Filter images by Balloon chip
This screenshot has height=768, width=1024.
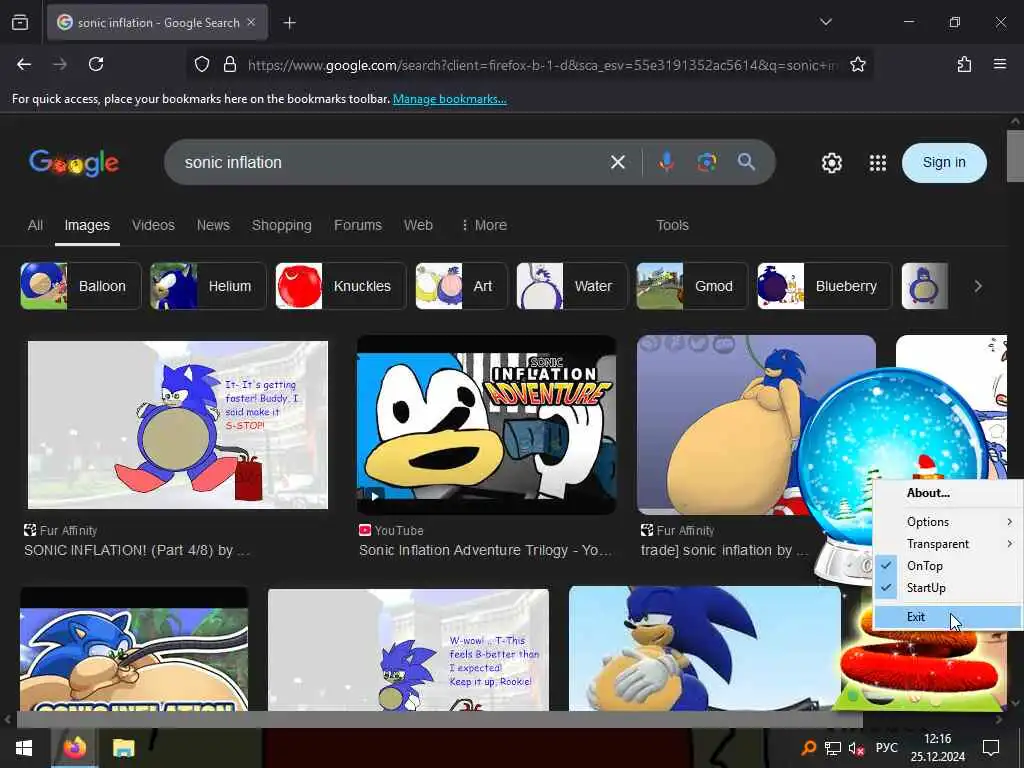81,286
